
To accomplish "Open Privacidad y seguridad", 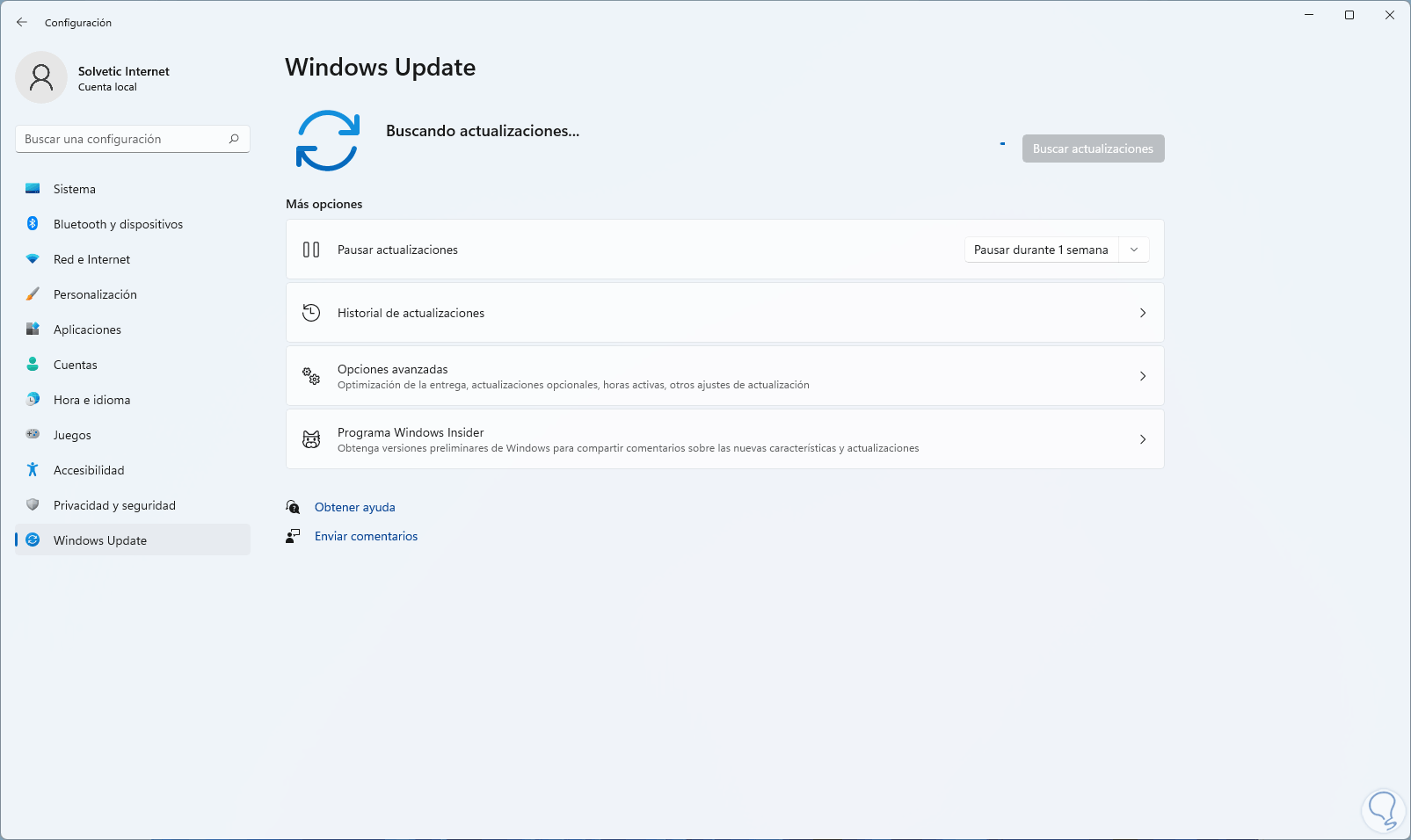I will point(133,505).
